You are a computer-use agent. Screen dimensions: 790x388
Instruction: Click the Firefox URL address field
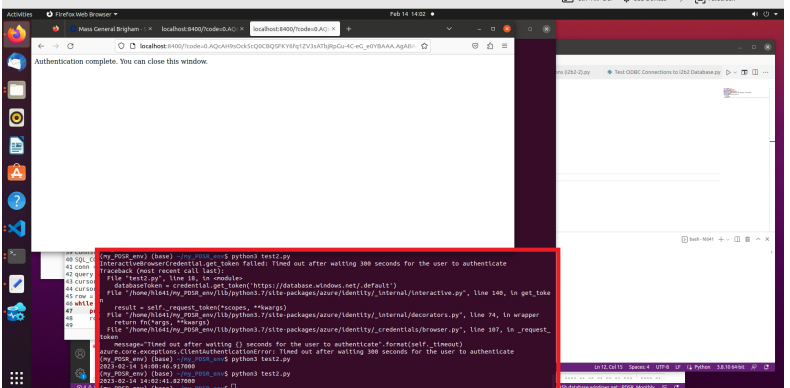pyautogui.click(x=272, y=46)
